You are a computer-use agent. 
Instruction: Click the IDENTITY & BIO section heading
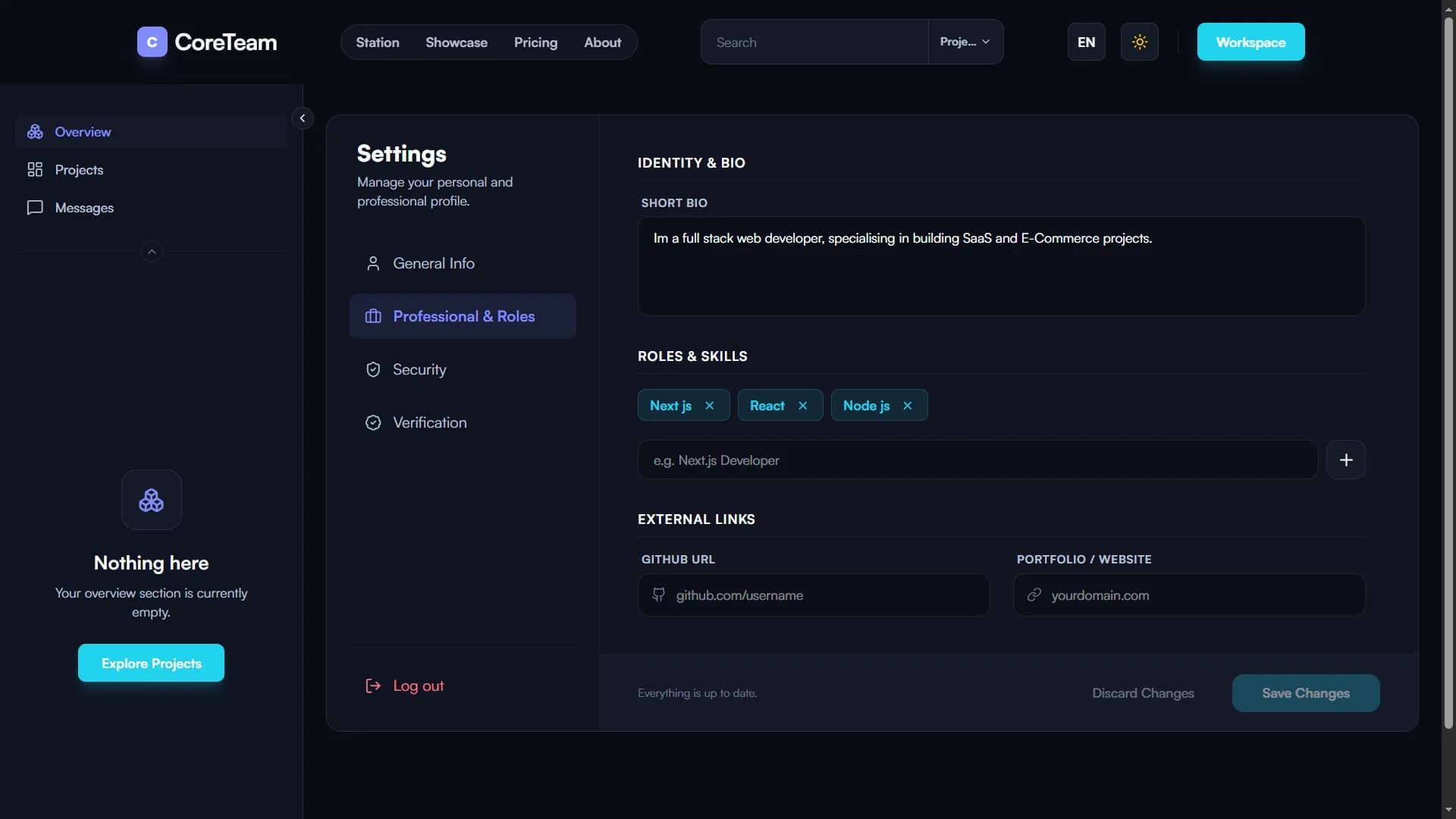(x=691, y=163)
